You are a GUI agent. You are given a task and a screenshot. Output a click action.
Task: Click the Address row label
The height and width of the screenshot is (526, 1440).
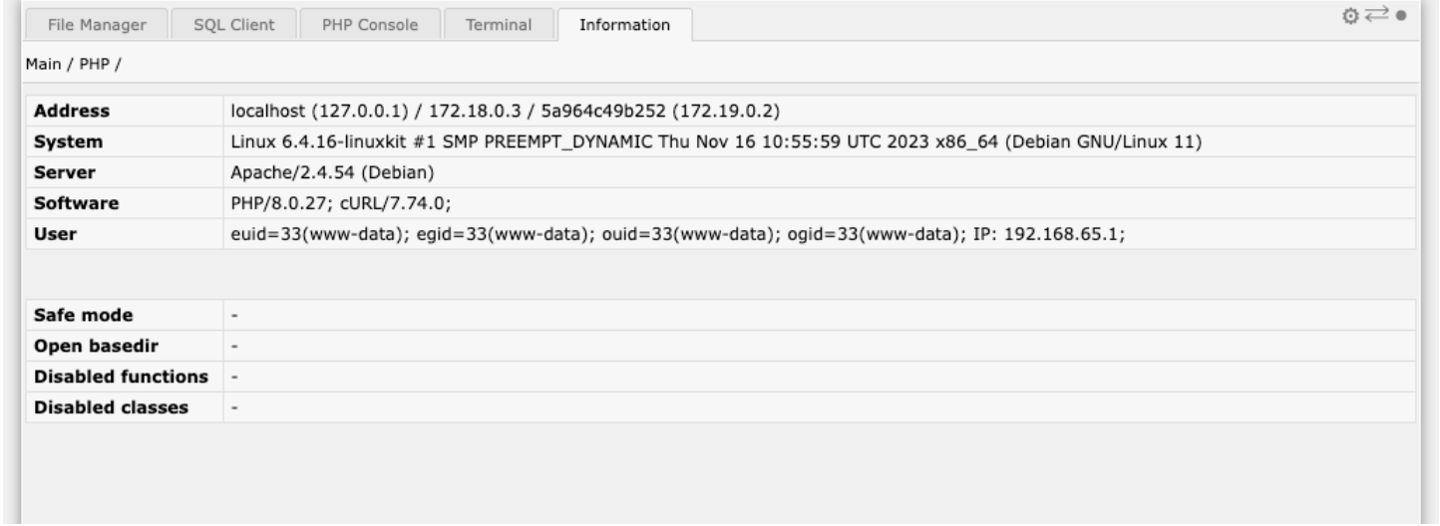[x=72, y=110]
